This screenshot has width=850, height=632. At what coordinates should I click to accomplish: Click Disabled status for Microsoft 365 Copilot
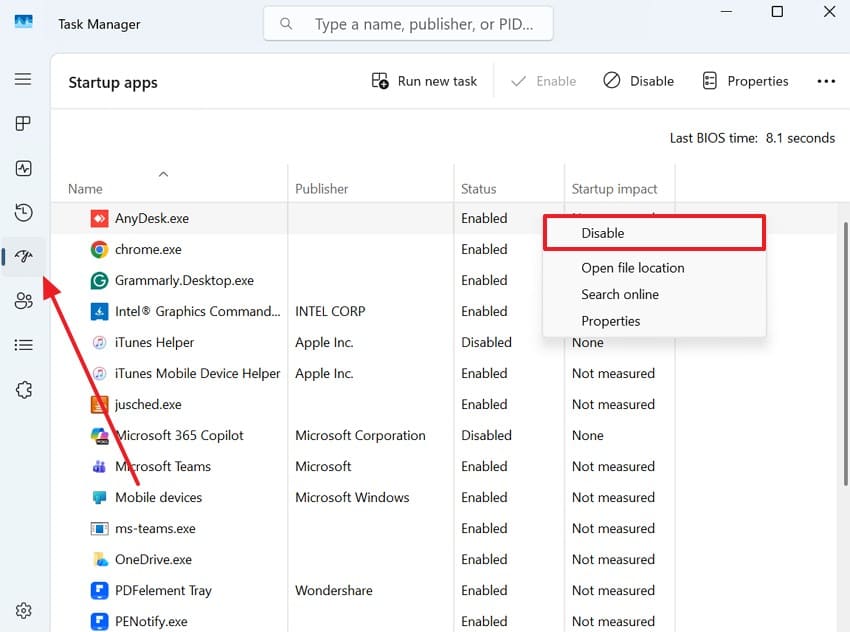[x=486, y=435]
